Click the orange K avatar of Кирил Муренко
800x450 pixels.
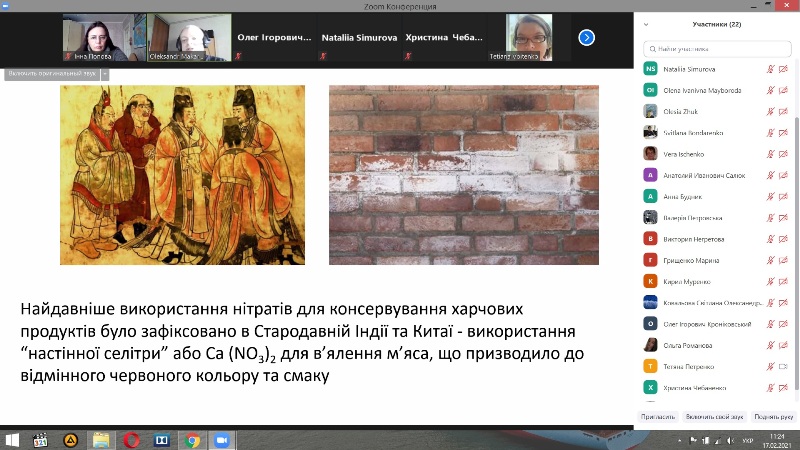point(650,282)
